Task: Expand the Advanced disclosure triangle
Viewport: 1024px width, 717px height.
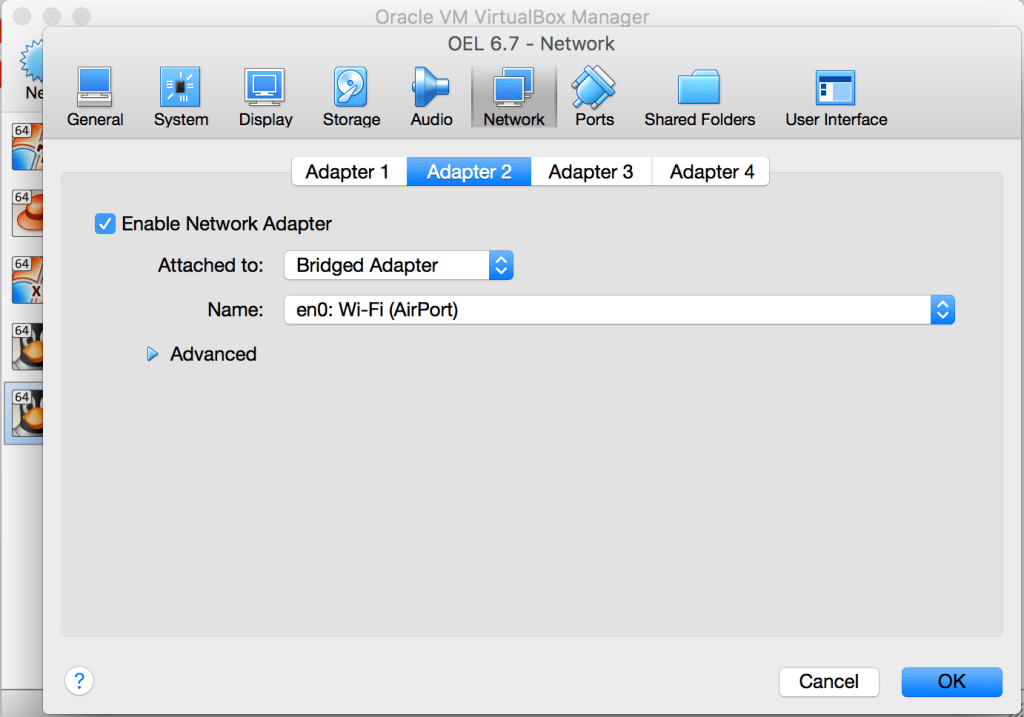Action: [x=152, y=354]
